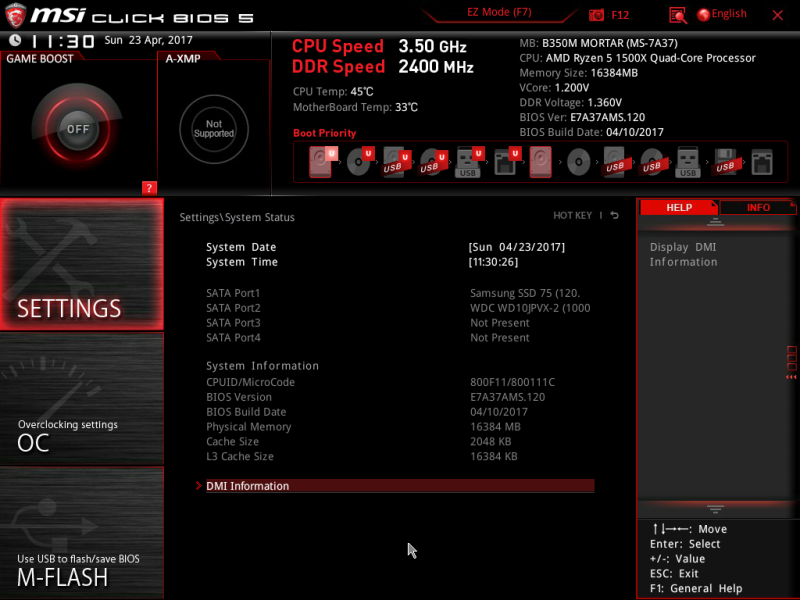This screenshot has width=800, height=600.
Task: Click the SATA Port2 row
Action: point(400,308)
